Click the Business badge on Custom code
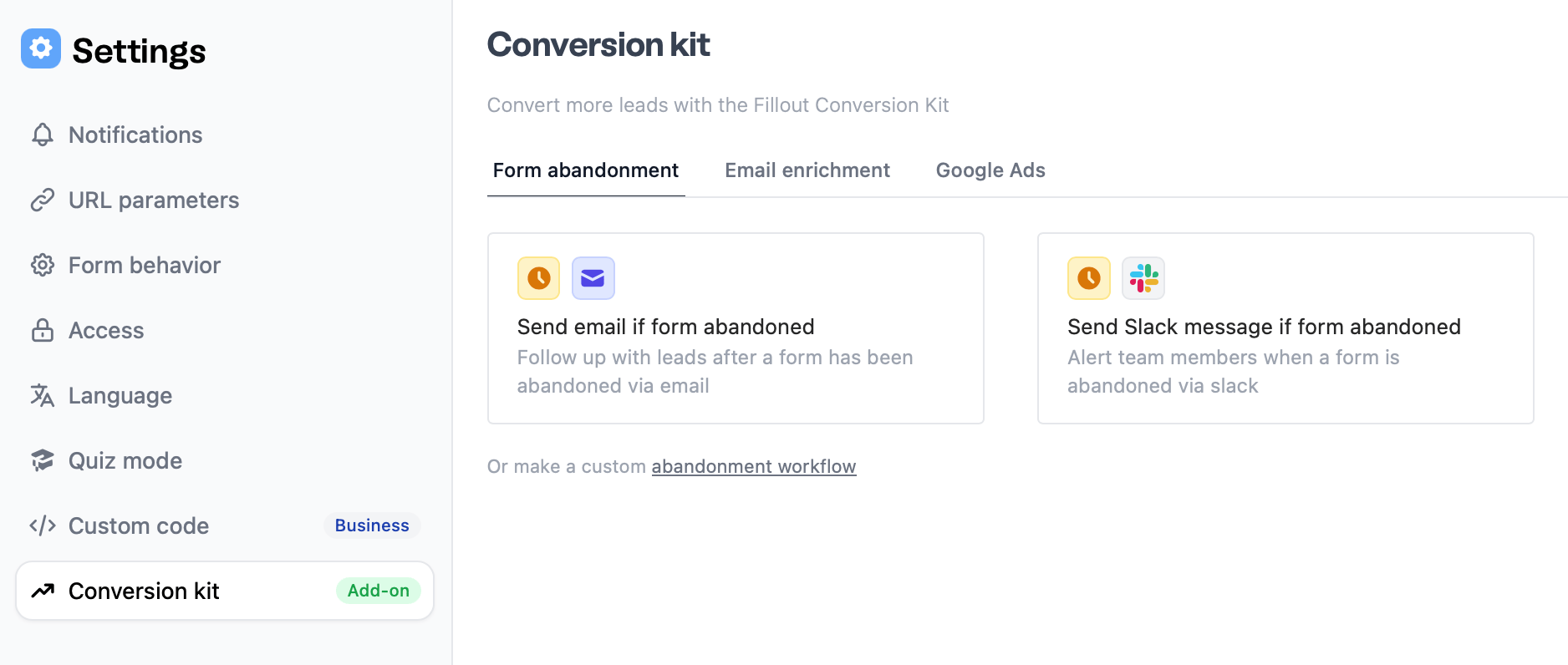 pyautogui.click(x=372, y=525)
